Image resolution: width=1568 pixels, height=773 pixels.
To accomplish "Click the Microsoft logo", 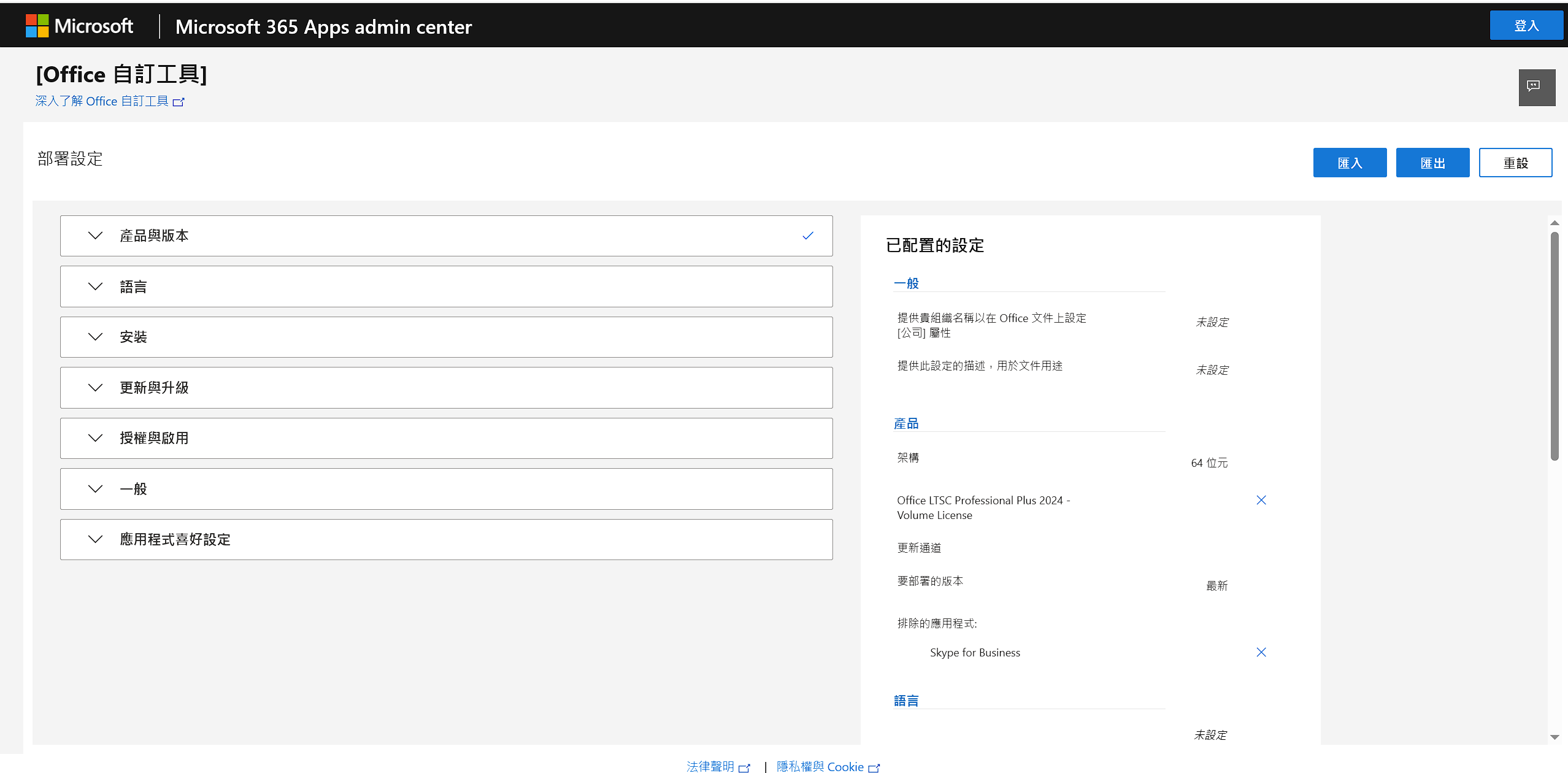I will [x=79, y=26].
